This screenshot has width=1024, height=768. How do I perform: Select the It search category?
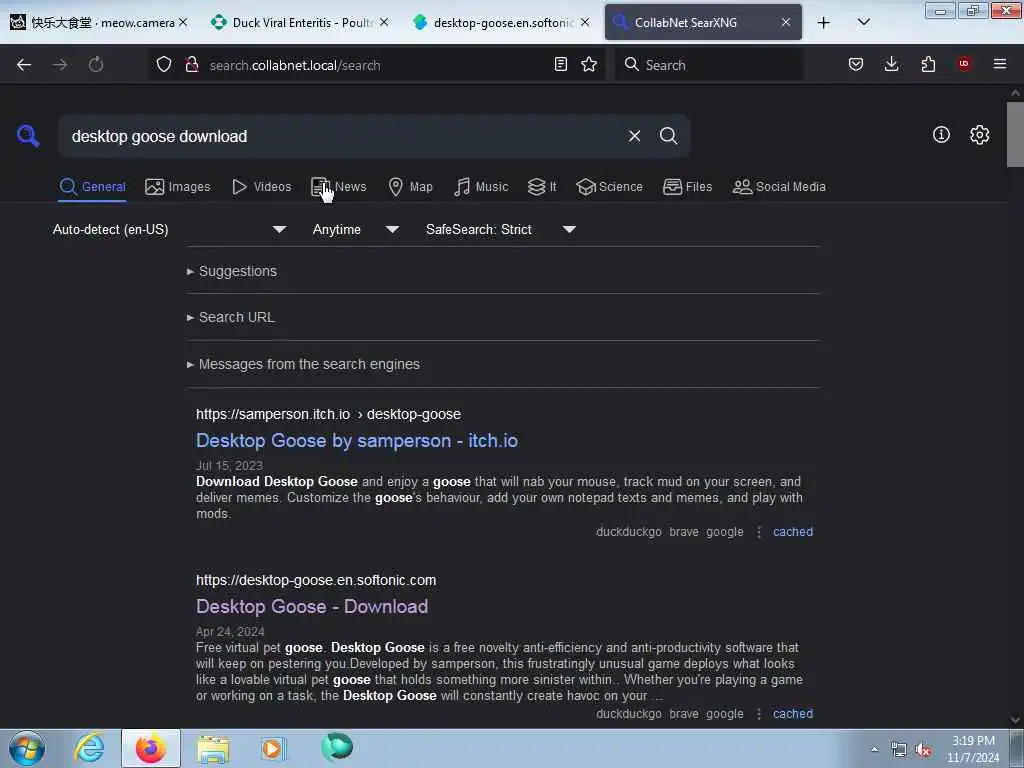pos(542,187)
